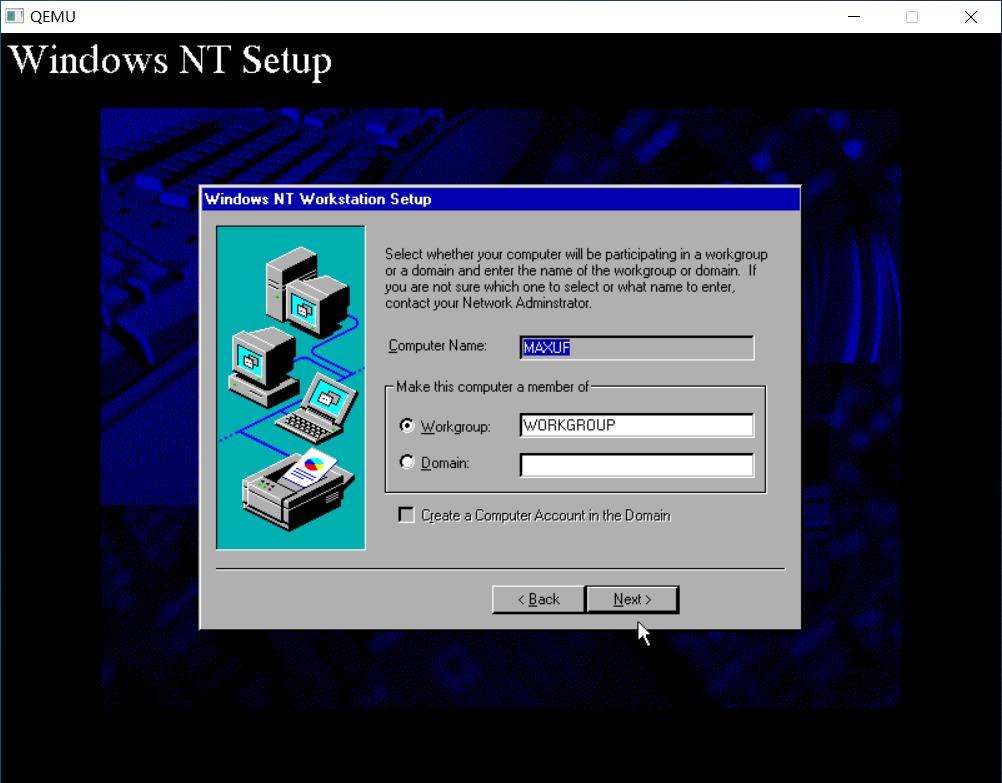
Task: Click the mouse cursor arrow graphic near Next
Action: (643, 631)
